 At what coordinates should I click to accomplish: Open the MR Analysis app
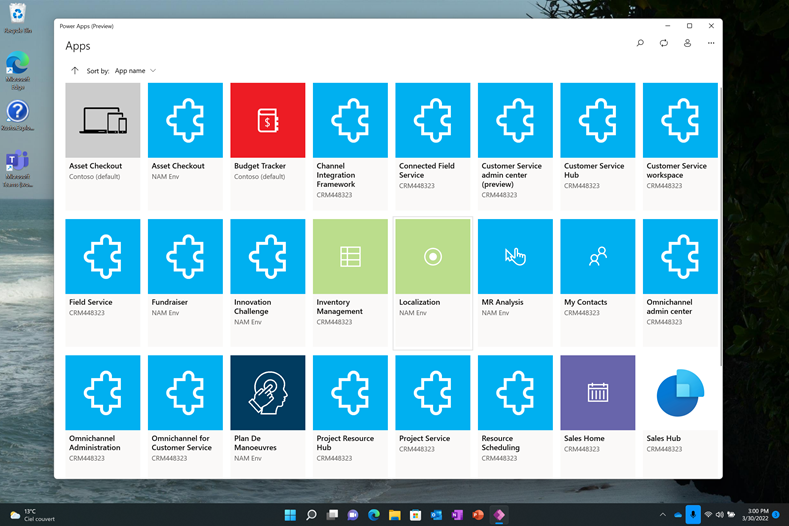coord(515,257)
